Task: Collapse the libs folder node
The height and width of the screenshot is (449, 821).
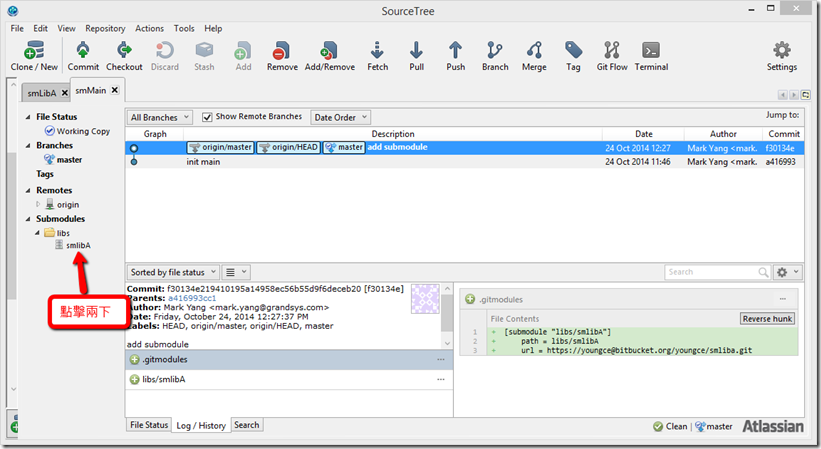Action: pyautogui.click(x=37, y=233)
